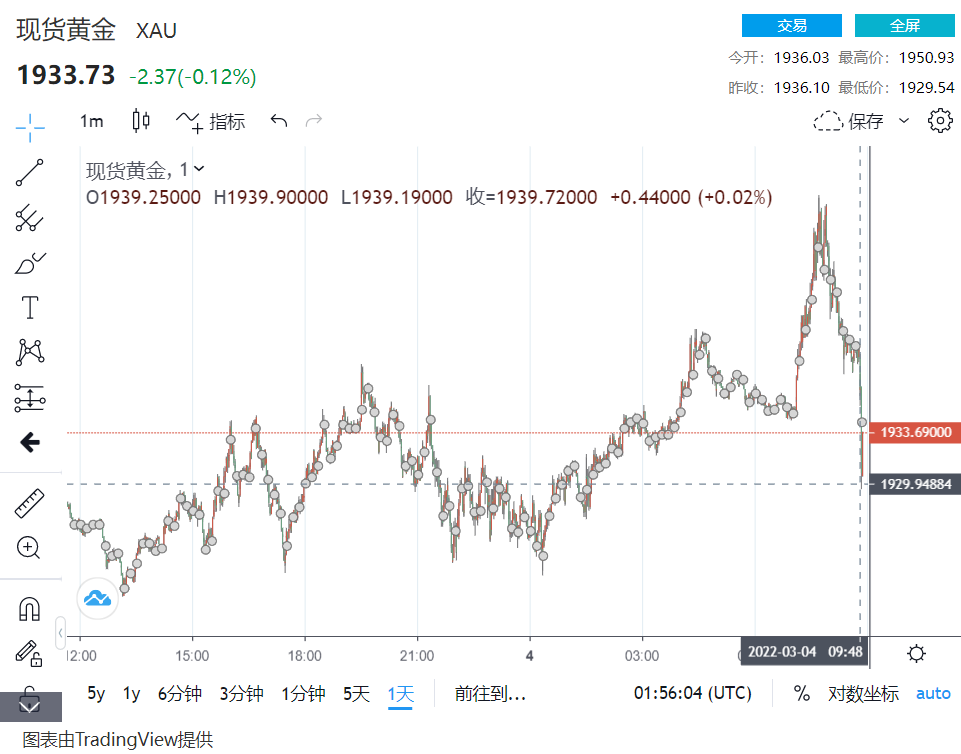Select the brush drawing tool

(30, 263)
